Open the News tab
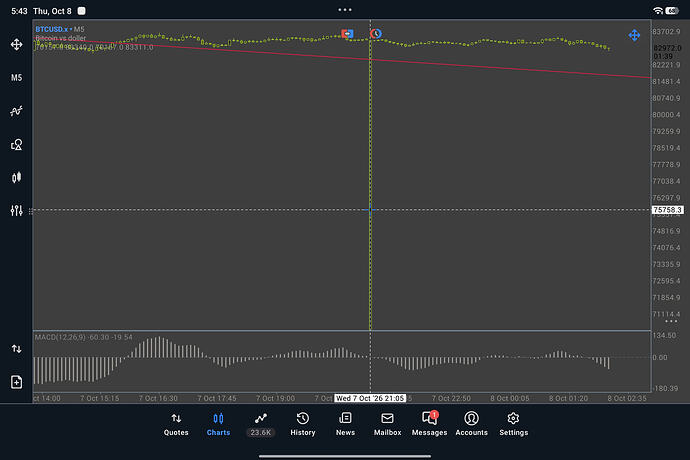This screenshot has height=460, width=690. 345,425
